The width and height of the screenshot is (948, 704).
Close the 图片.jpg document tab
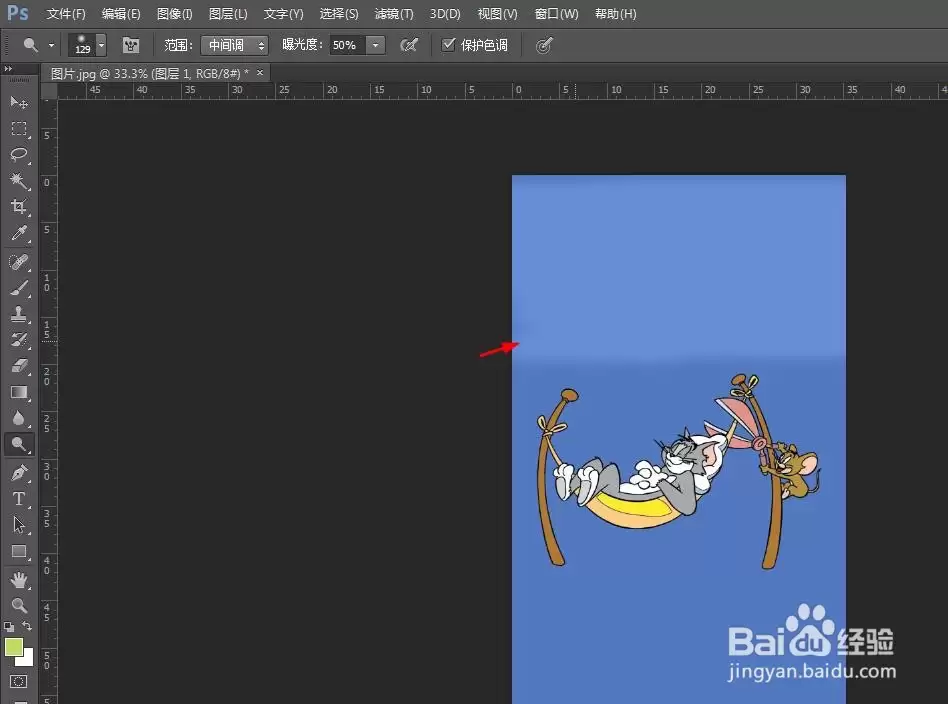(260, 73)
